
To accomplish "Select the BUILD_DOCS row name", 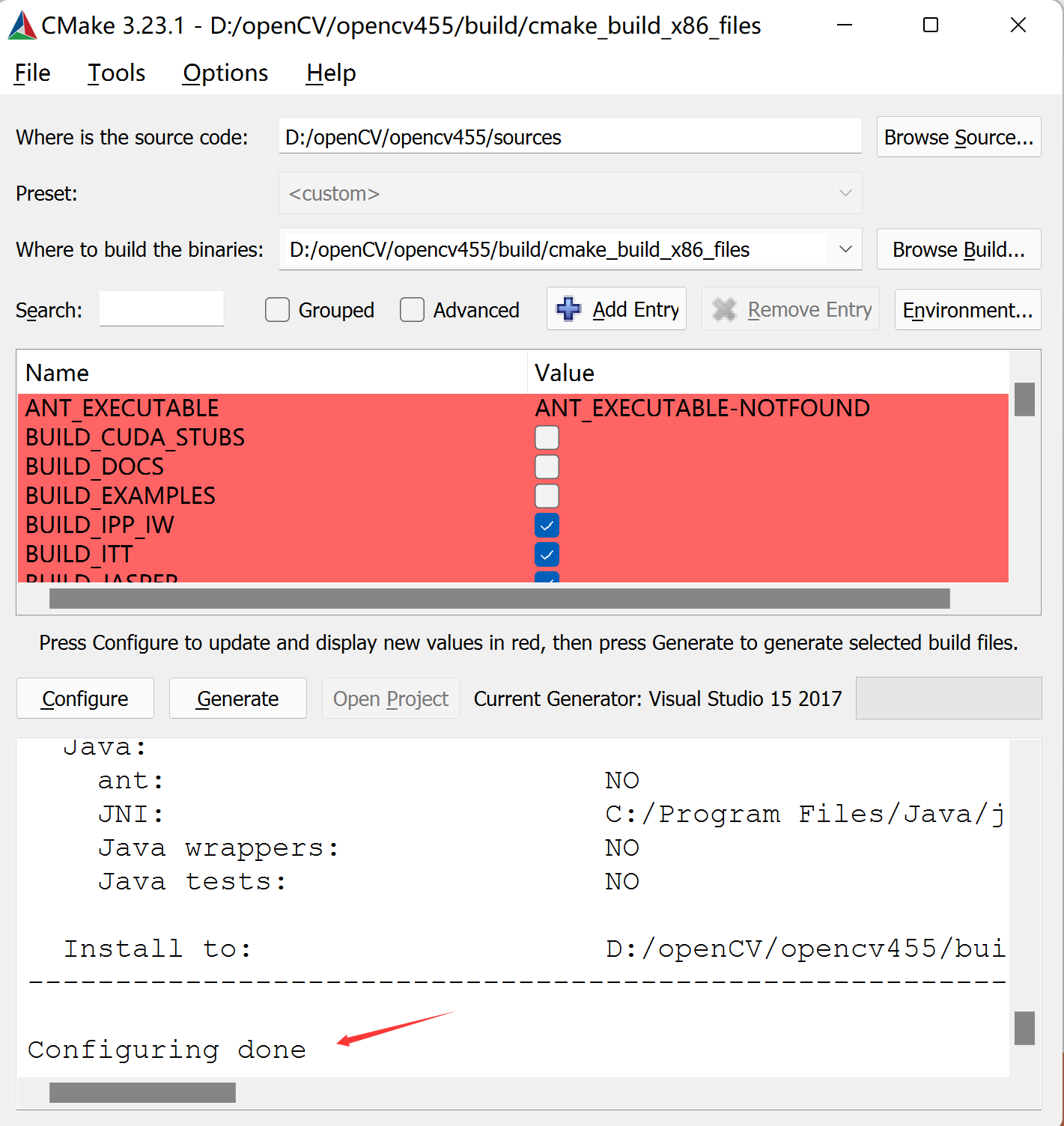I will tap(94, 466).
